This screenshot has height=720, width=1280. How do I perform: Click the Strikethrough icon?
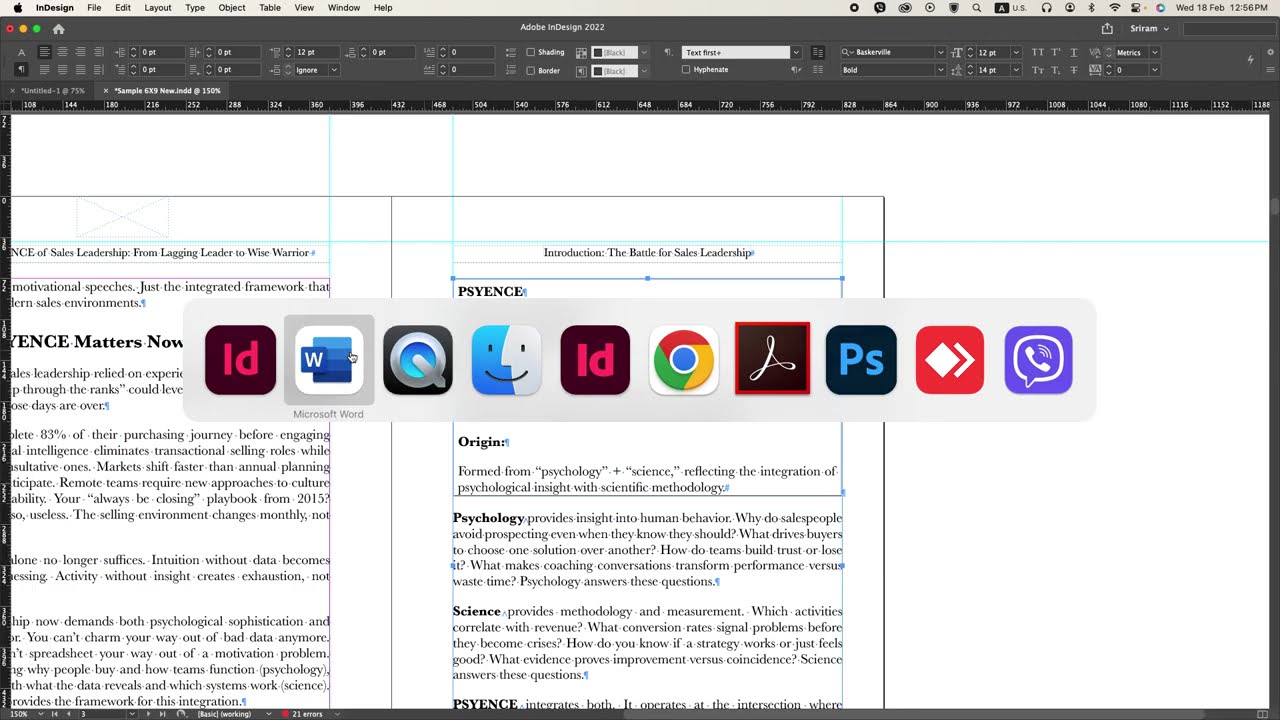coord(1074,70)
